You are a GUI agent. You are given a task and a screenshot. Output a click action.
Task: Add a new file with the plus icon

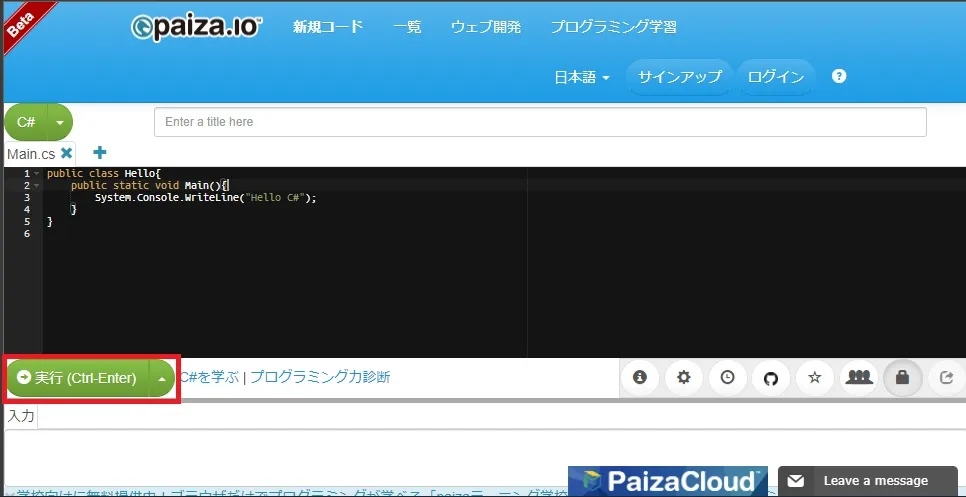pyautogui.click(x=99, y=152)
